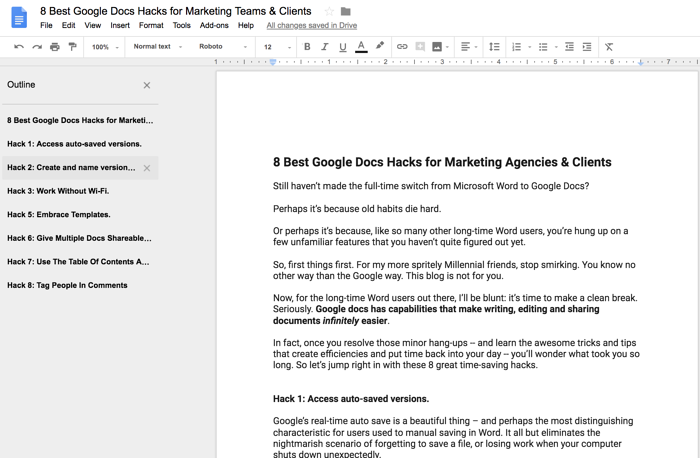Open the text color picker
This screenshot has height=458, width=700.
pos(361,46)
